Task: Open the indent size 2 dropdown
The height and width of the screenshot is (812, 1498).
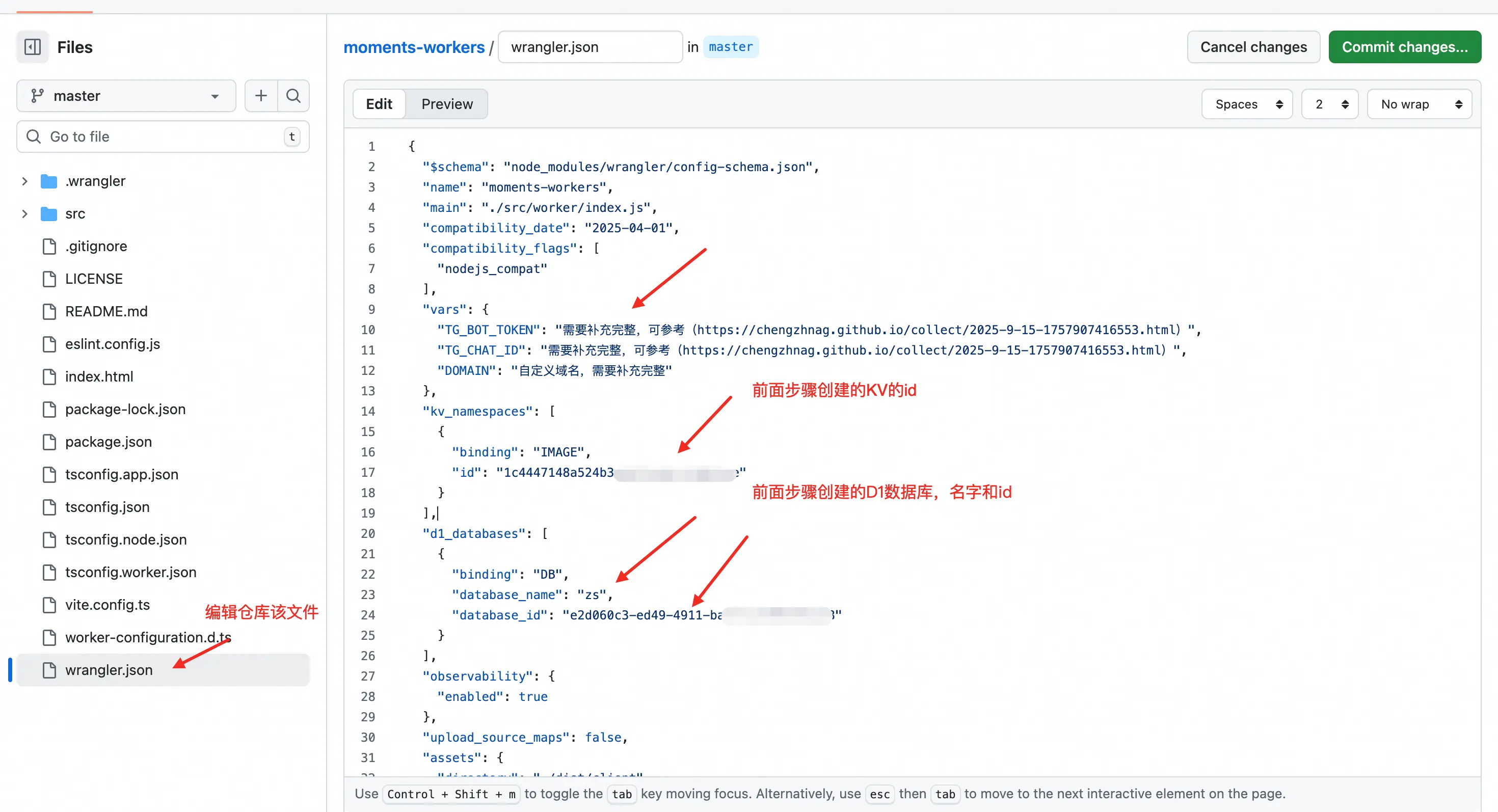Action: point(1329,104)
